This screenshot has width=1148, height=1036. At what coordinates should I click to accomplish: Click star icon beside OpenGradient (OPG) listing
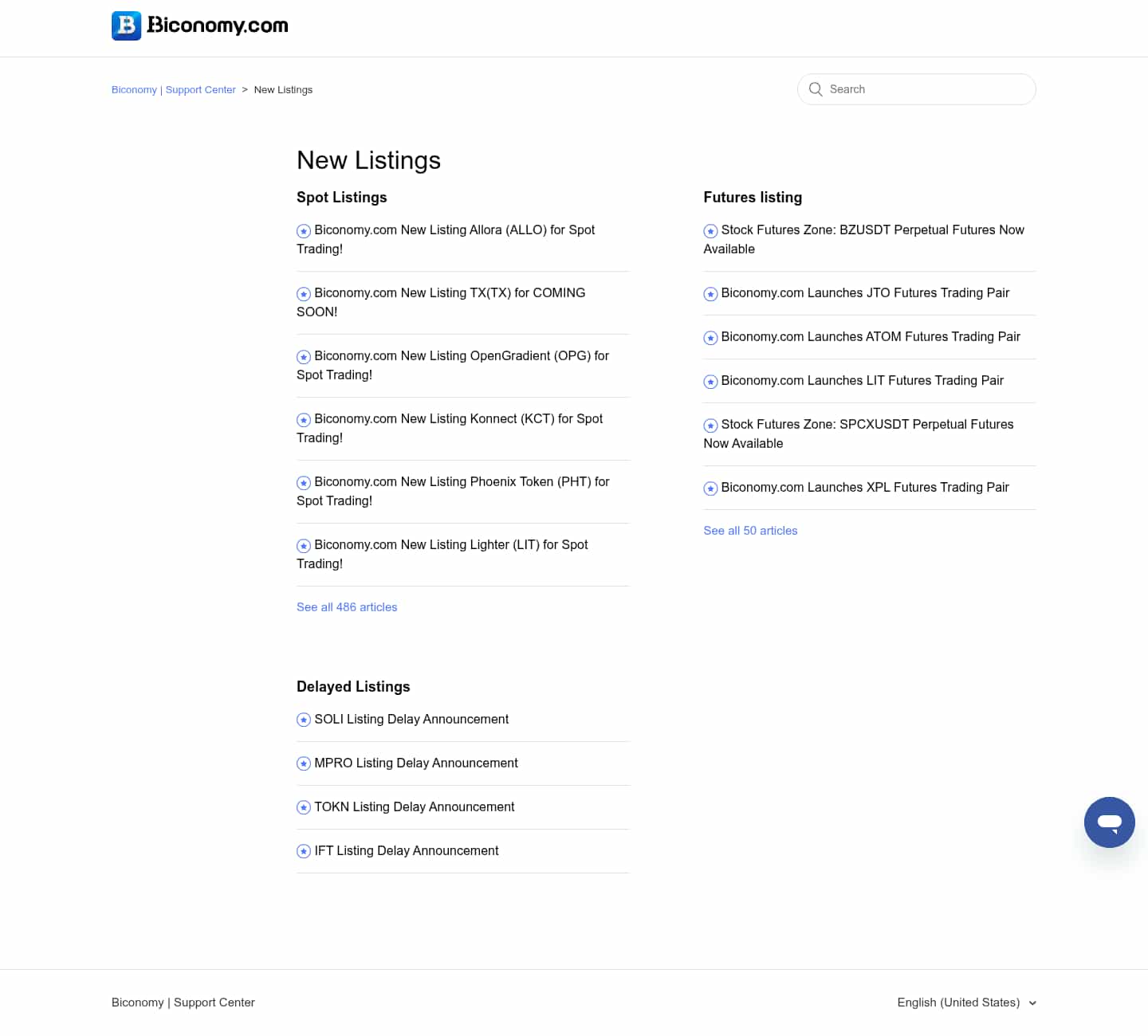click(304, 357)
